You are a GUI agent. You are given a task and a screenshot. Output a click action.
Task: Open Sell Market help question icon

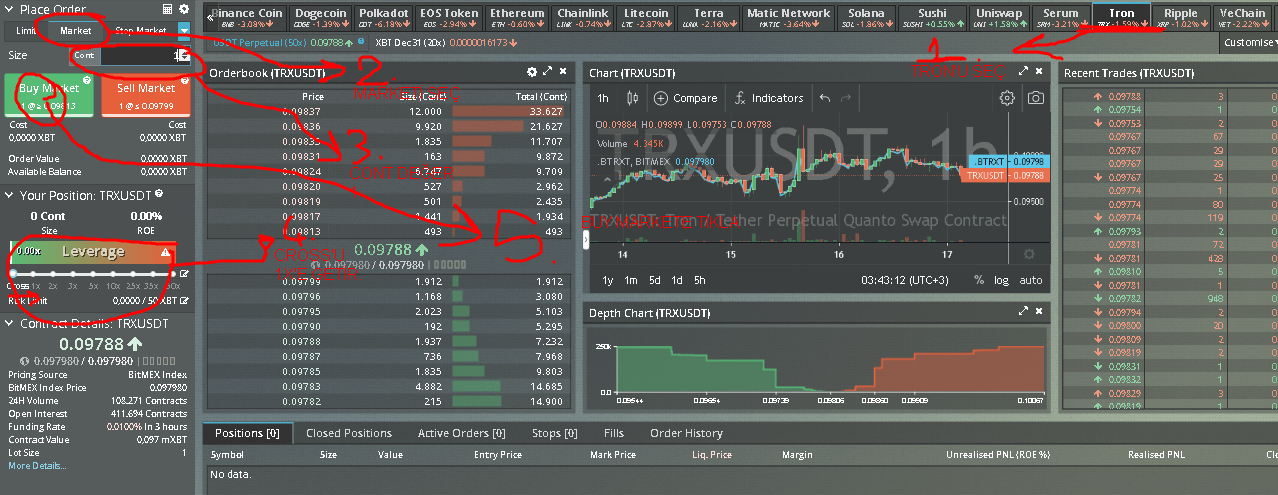[185, 80]
